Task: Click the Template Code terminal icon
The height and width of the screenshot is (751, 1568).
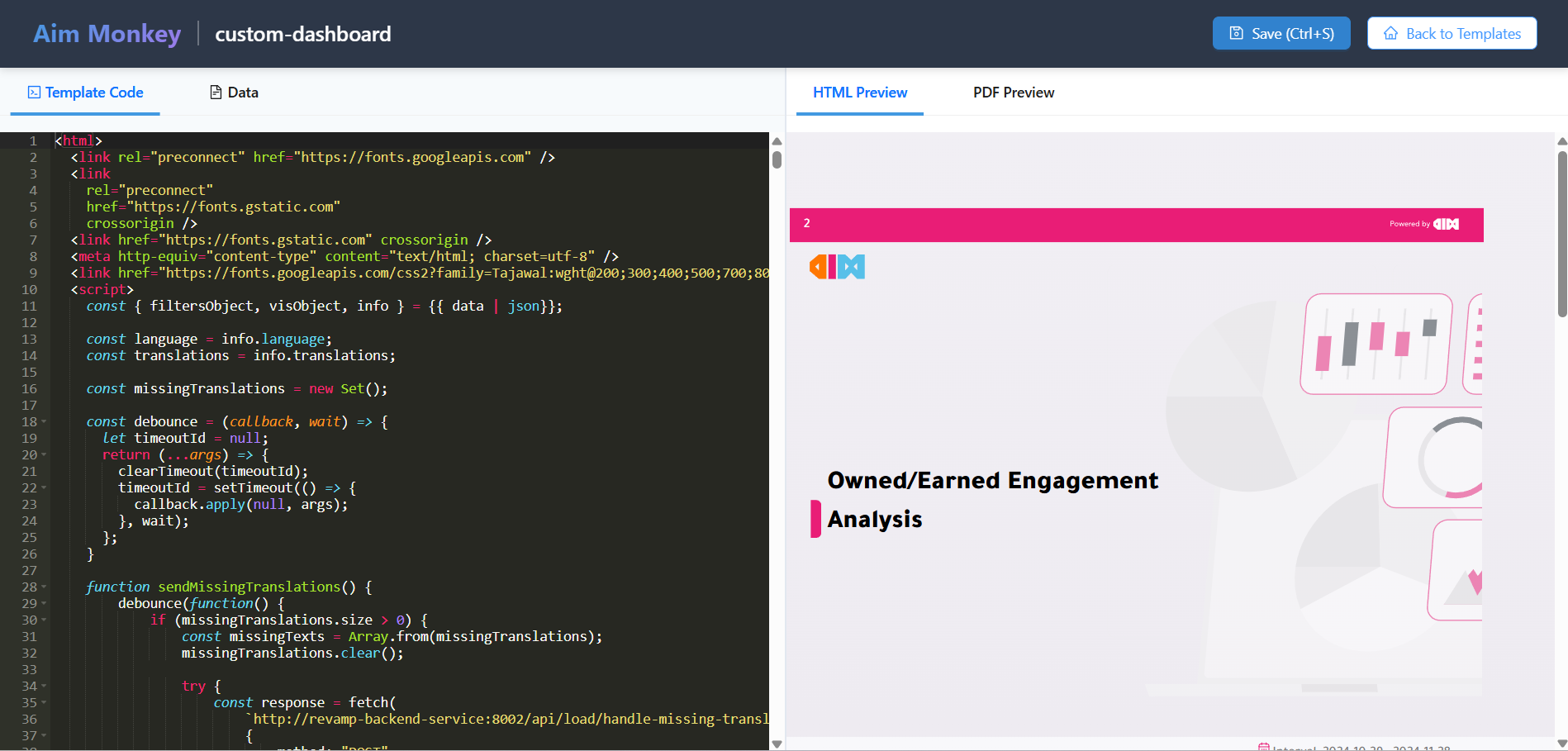Action: [x=34, y=93]
